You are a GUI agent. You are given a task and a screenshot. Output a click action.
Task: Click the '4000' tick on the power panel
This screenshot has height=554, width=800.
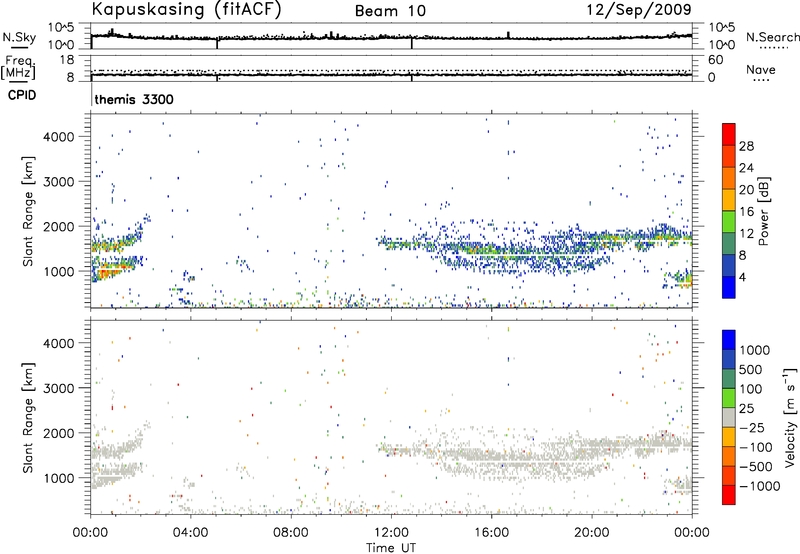(59, 137)
